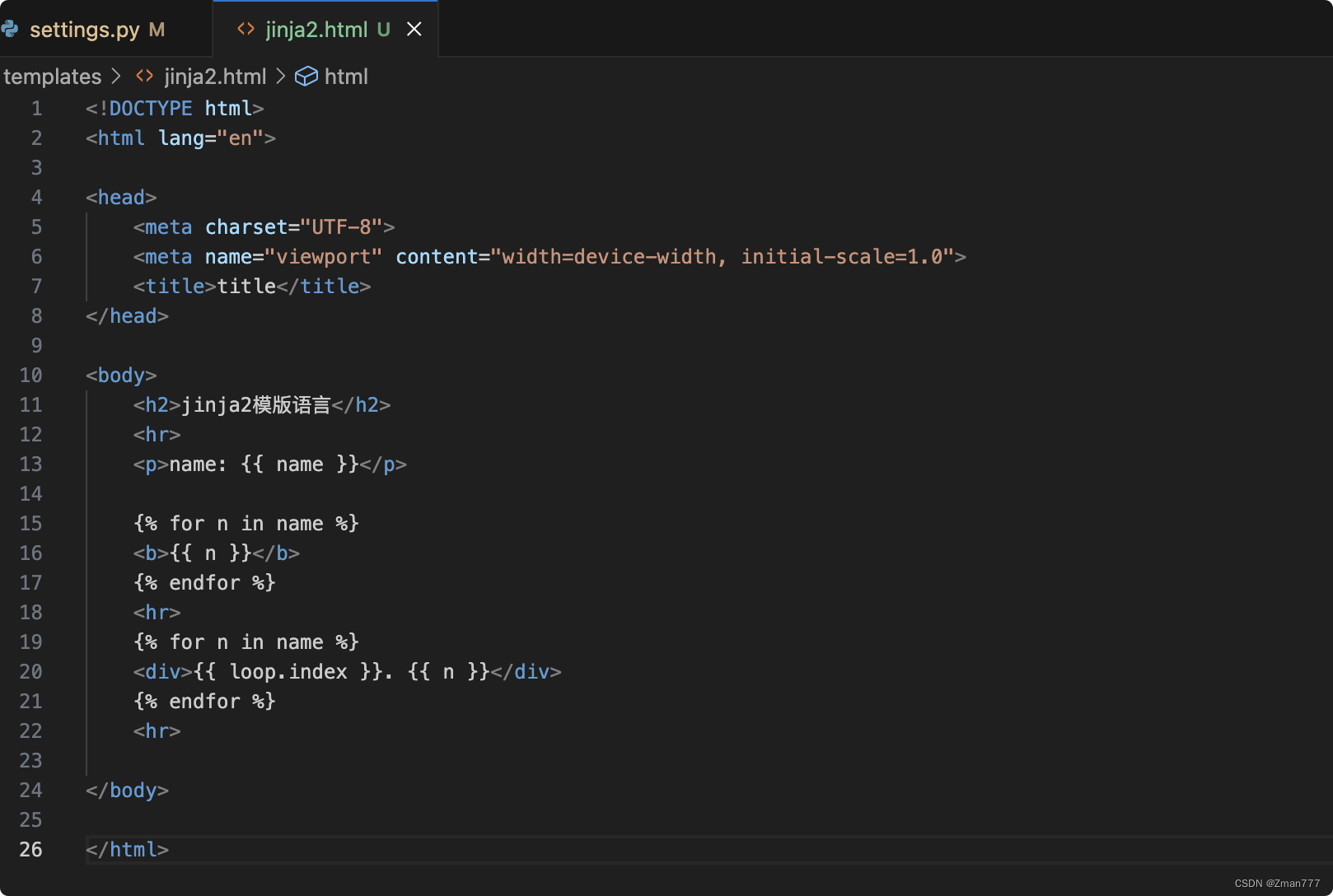Viewport: 1333px width, 896px height.
Task: Switch to the settings.py tab
Action: pos(87,29)
